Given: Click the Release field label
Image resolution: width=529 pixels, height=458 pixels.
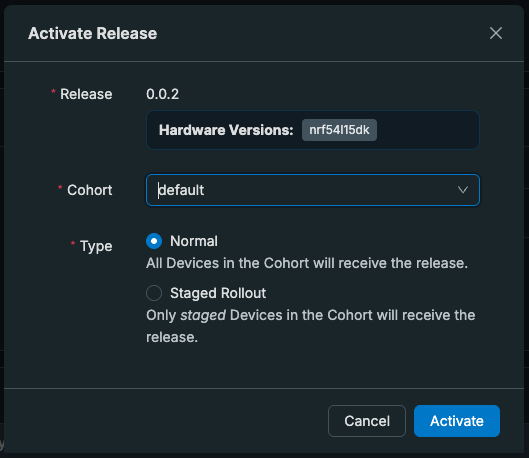Looking at the screenshot, I should [86, 94].
